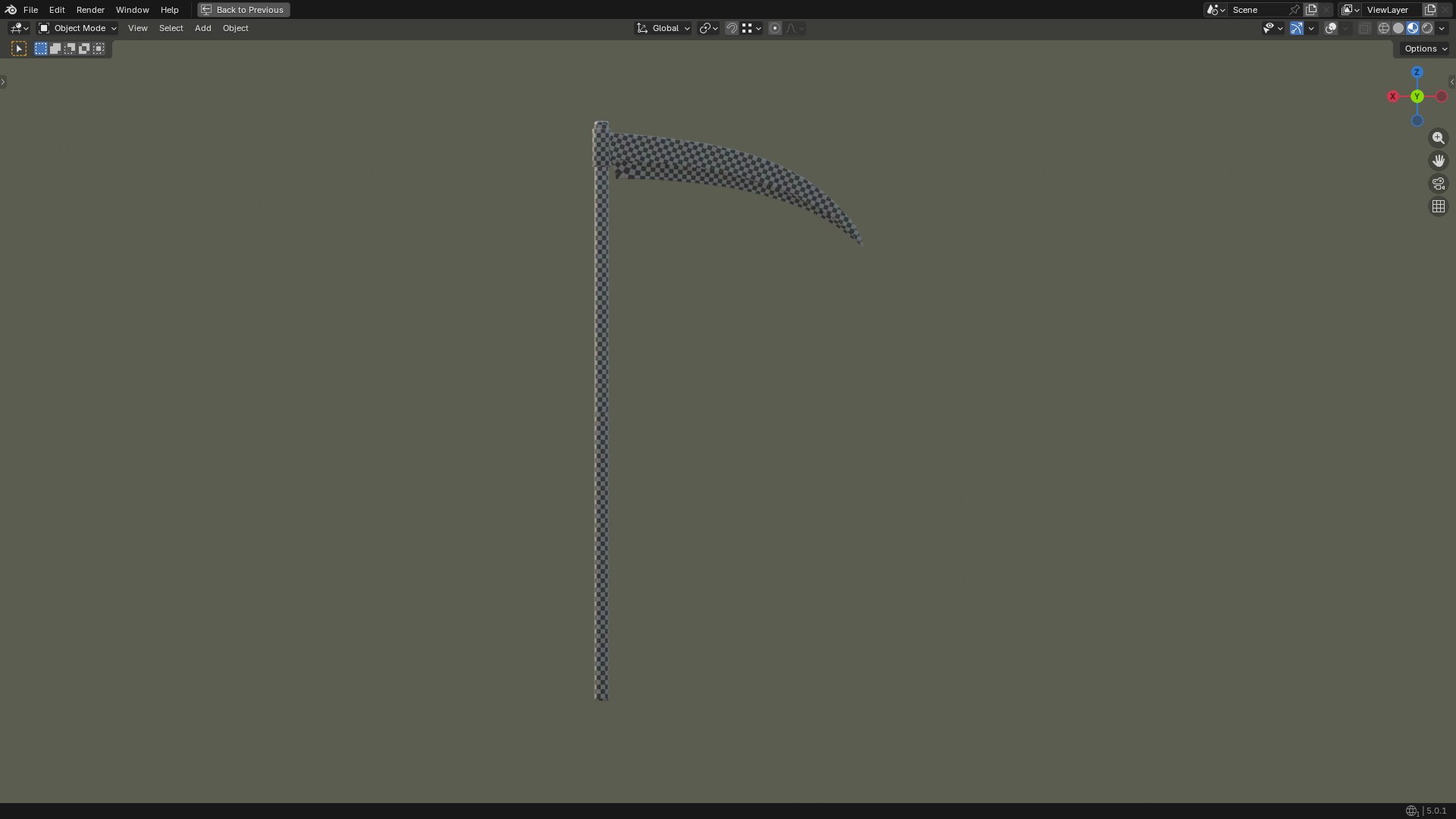Viewport: 1456px width, 819px height.
Task: Open the viewport Select menu
Action: click(171, 28)
